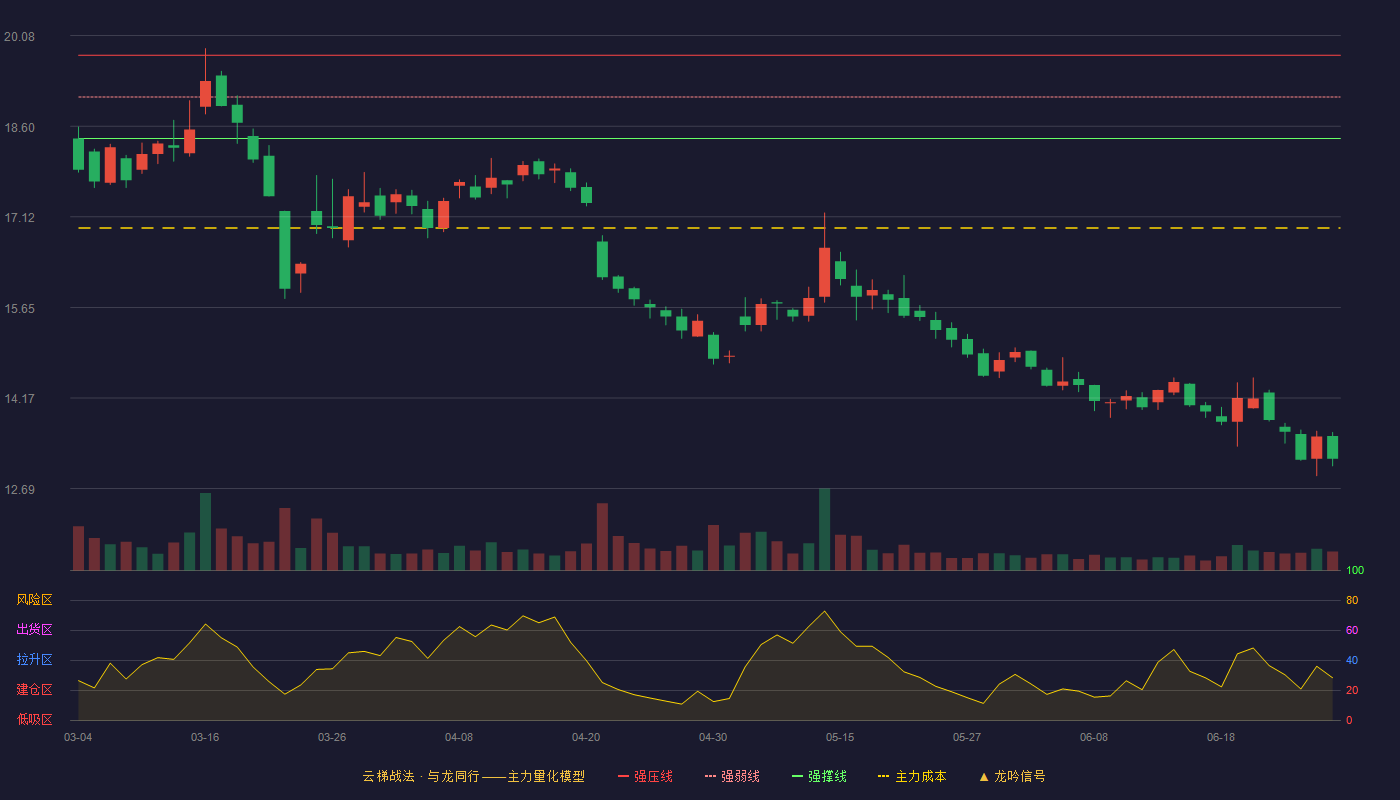Click the 05-15 date axis label
The width and height of the screenshot is (1400, 800).
point(840,737)
